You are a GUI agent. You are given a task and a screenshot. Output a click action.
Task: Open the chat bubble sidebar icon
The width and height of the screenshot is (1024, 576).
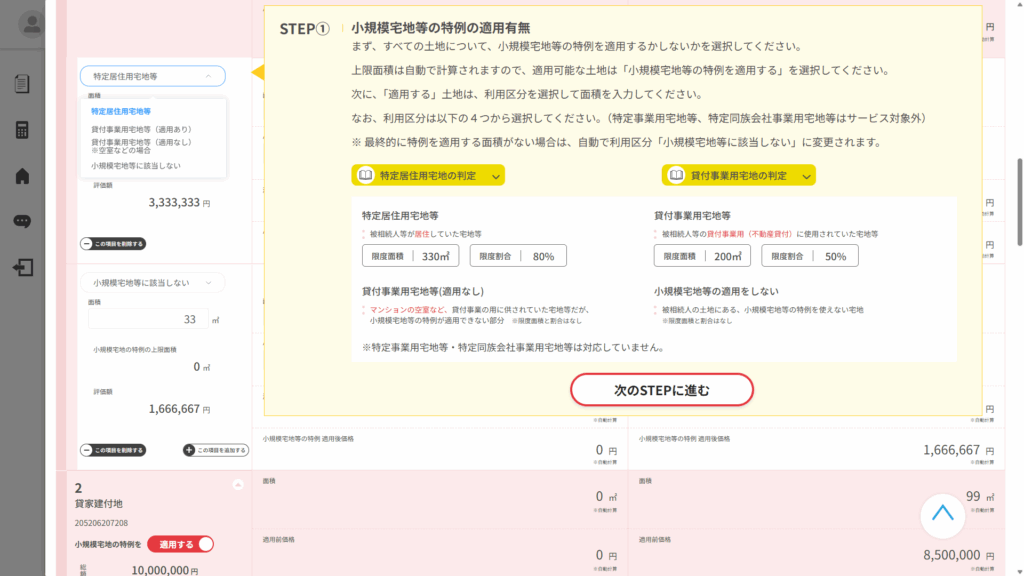pyautogui.click(x=22, y=221)
